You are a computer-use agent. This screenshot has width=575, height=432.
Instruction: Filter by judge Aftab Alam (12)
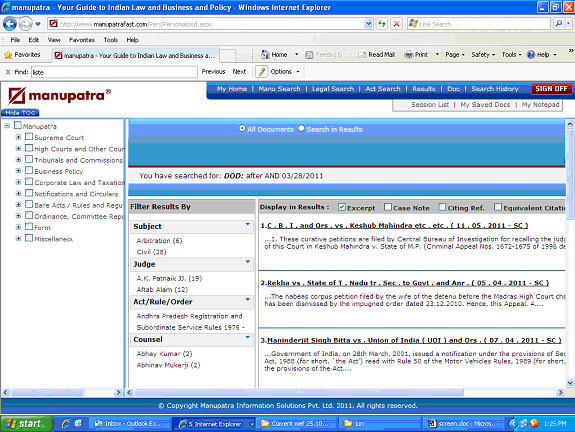162,289
